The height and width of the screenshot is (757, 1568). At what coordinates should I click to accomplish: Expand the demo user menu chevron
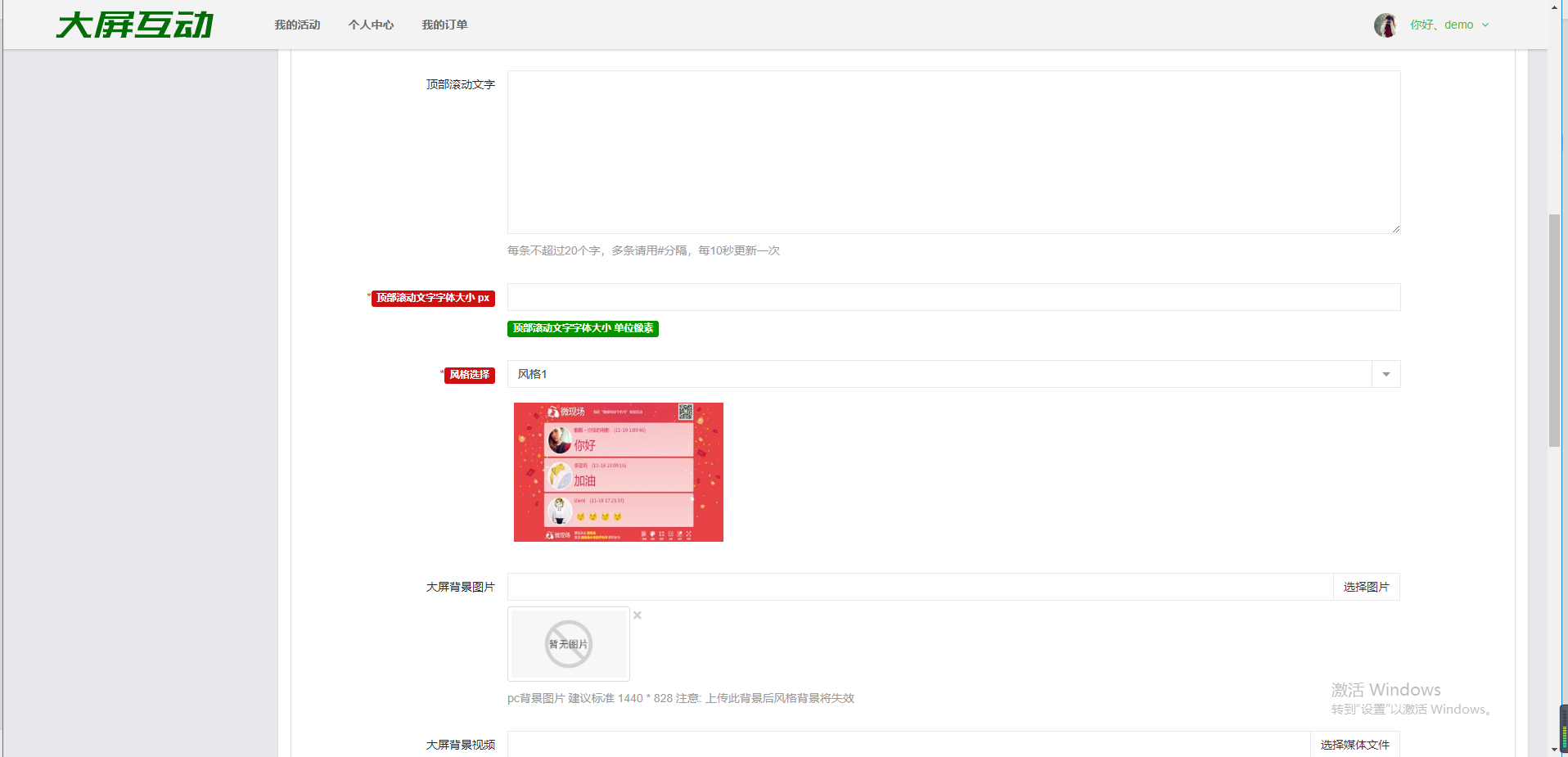pyautogui.click(x=1485, y=25)
